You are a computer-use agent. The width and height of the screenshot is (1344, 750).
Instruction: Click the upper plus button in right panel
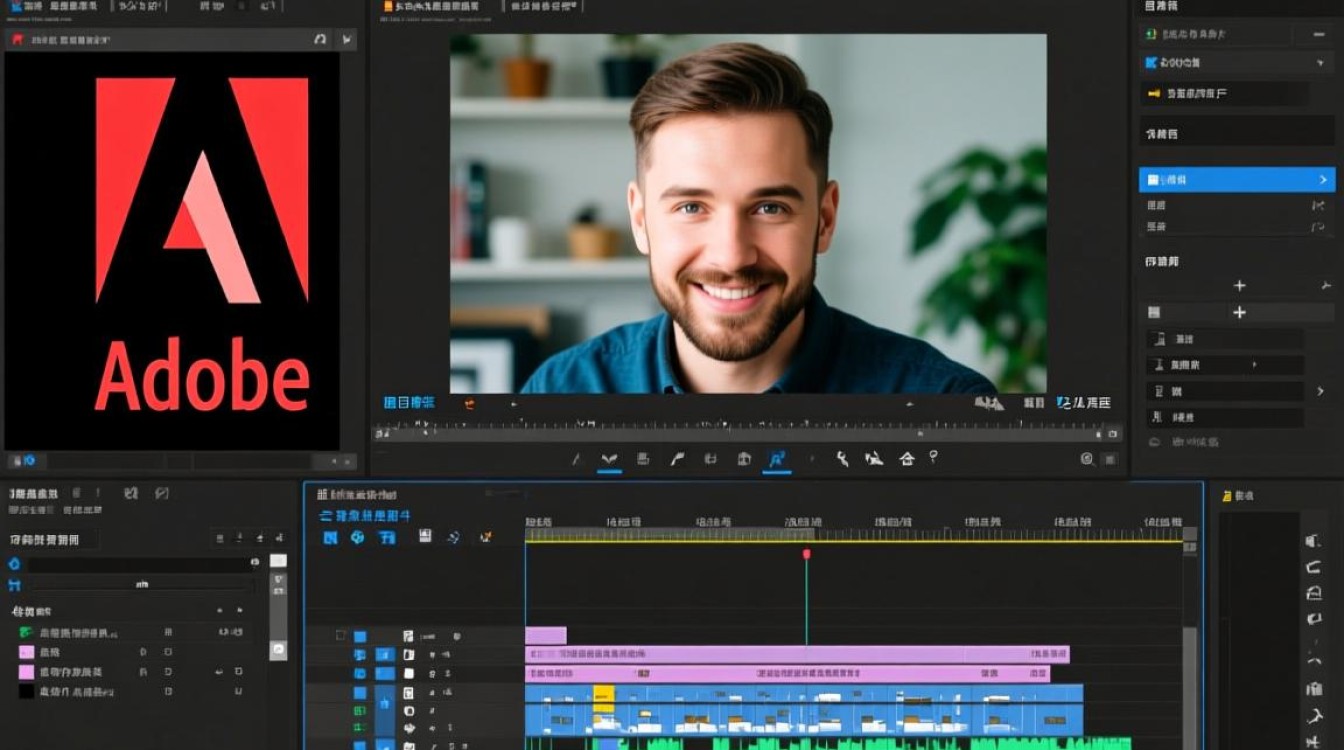point(1239,286)
